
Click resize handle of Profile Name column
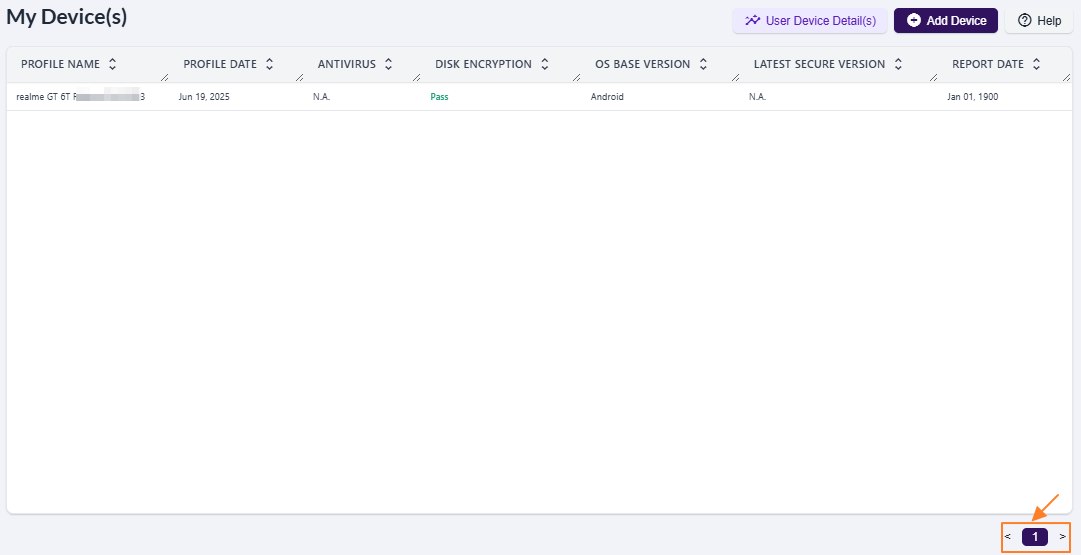click(164, 77)
